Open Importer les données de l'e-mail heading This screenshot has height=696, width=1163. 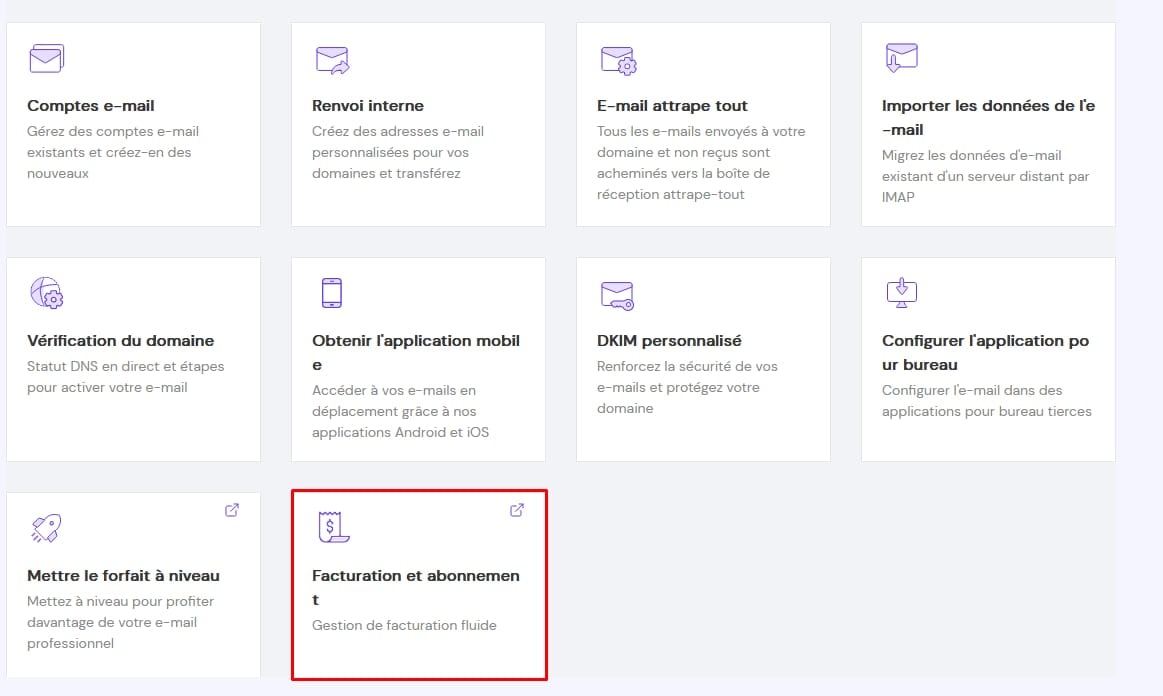point(988,117)
